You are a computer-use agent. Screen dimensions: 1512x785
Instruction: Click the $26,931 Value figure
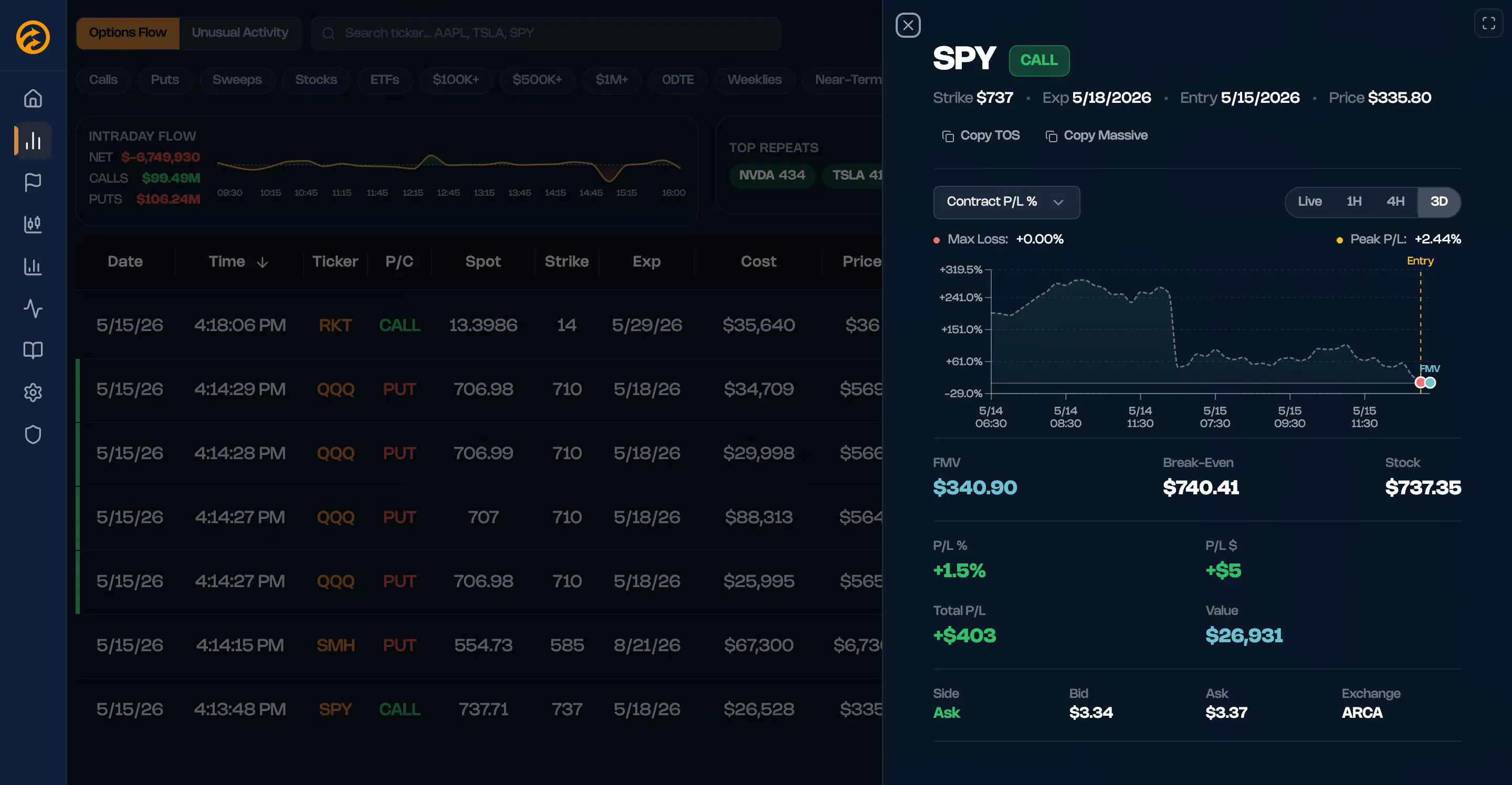coord(1244,636)
